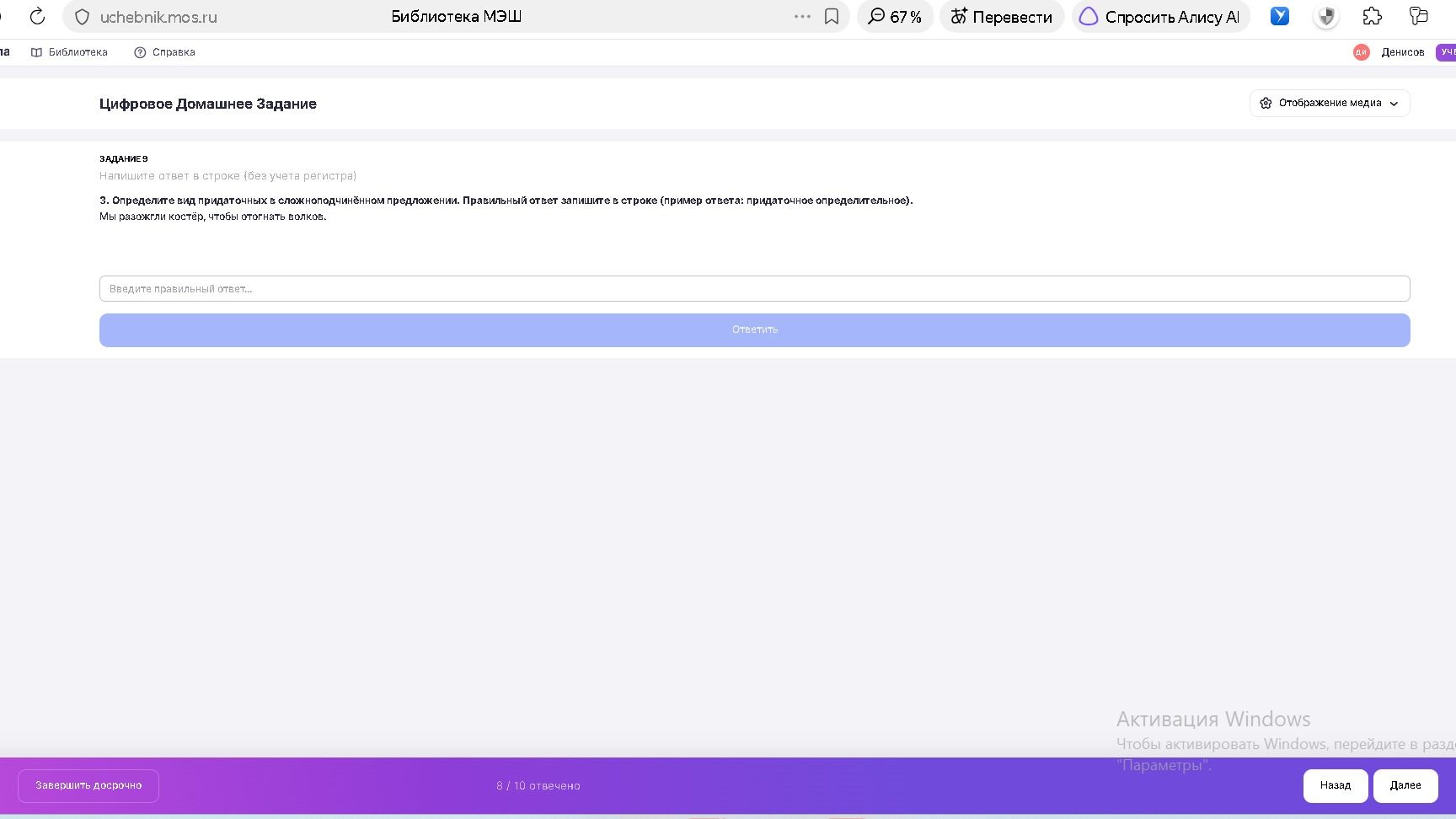The image size is (1456, 819).
Task: Click the Перевести translate button
Action: 1002,17
